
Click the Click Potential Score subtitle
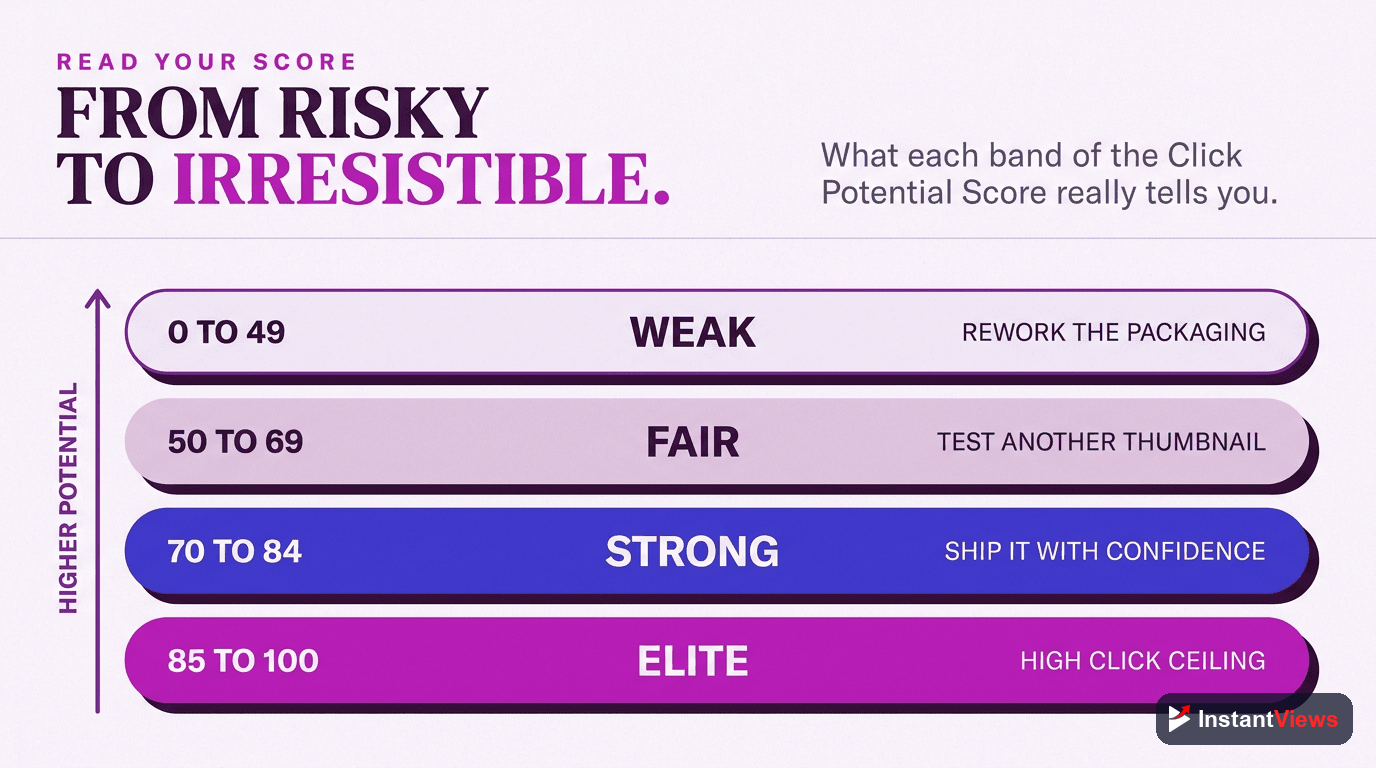pyautogui.click(x=1049, y=173)
